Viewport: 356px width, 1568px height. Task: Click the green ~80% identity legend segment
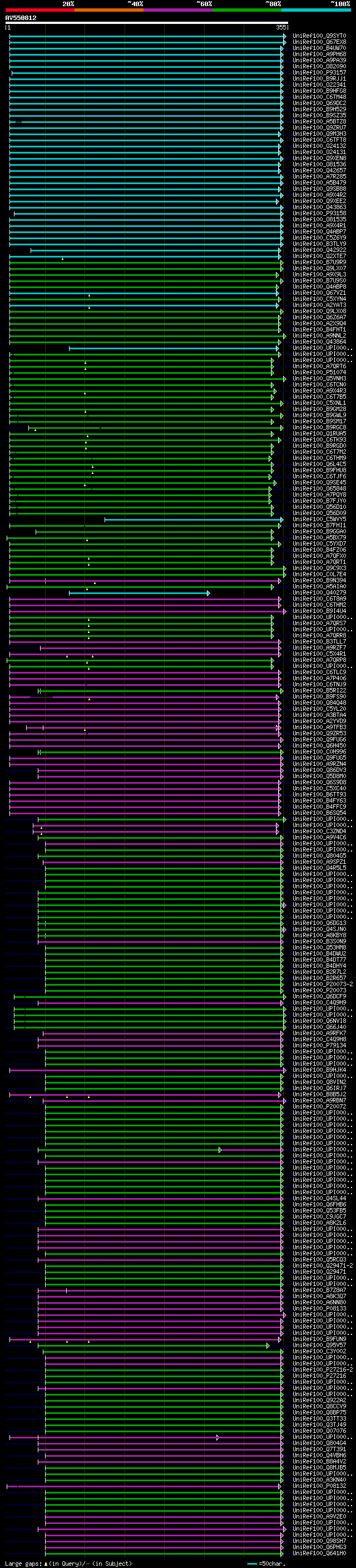click(x=247, y=10)
